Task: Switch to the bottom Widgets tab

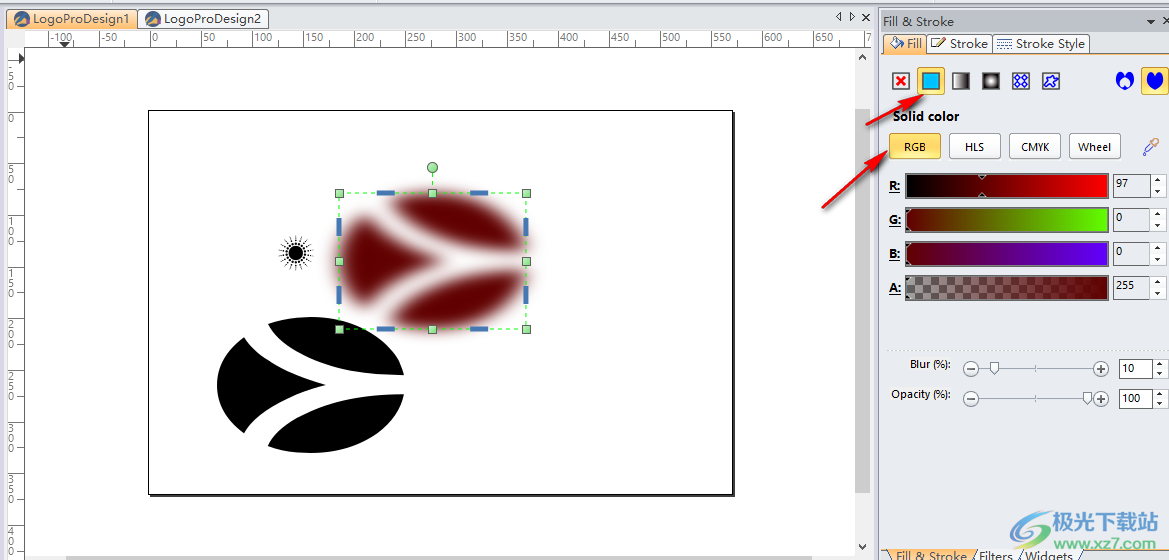Action: pyautogui.click(x=1050, y=556)
